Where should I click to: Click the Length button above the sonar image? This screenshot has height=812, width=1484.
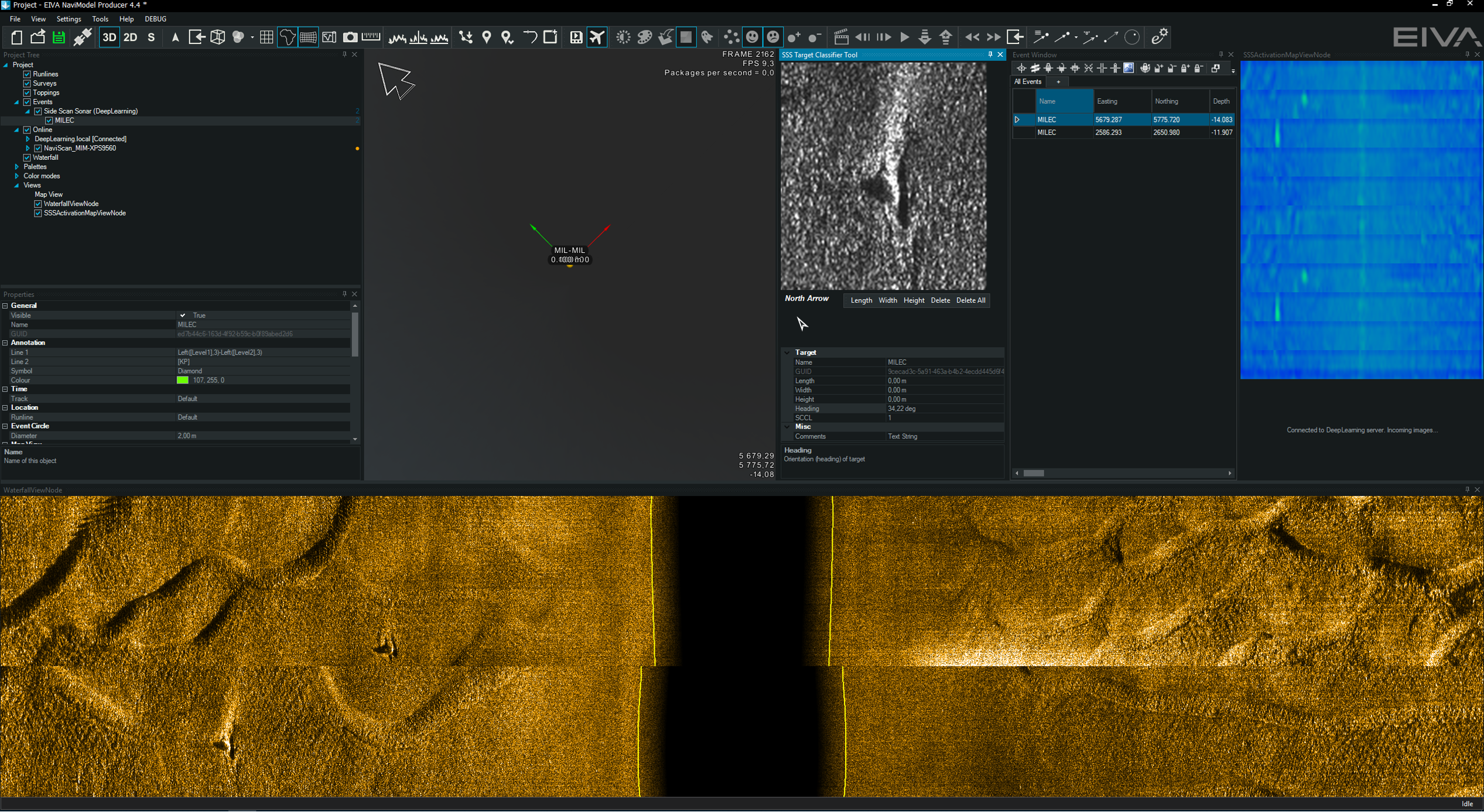click(x=861, y=300)
